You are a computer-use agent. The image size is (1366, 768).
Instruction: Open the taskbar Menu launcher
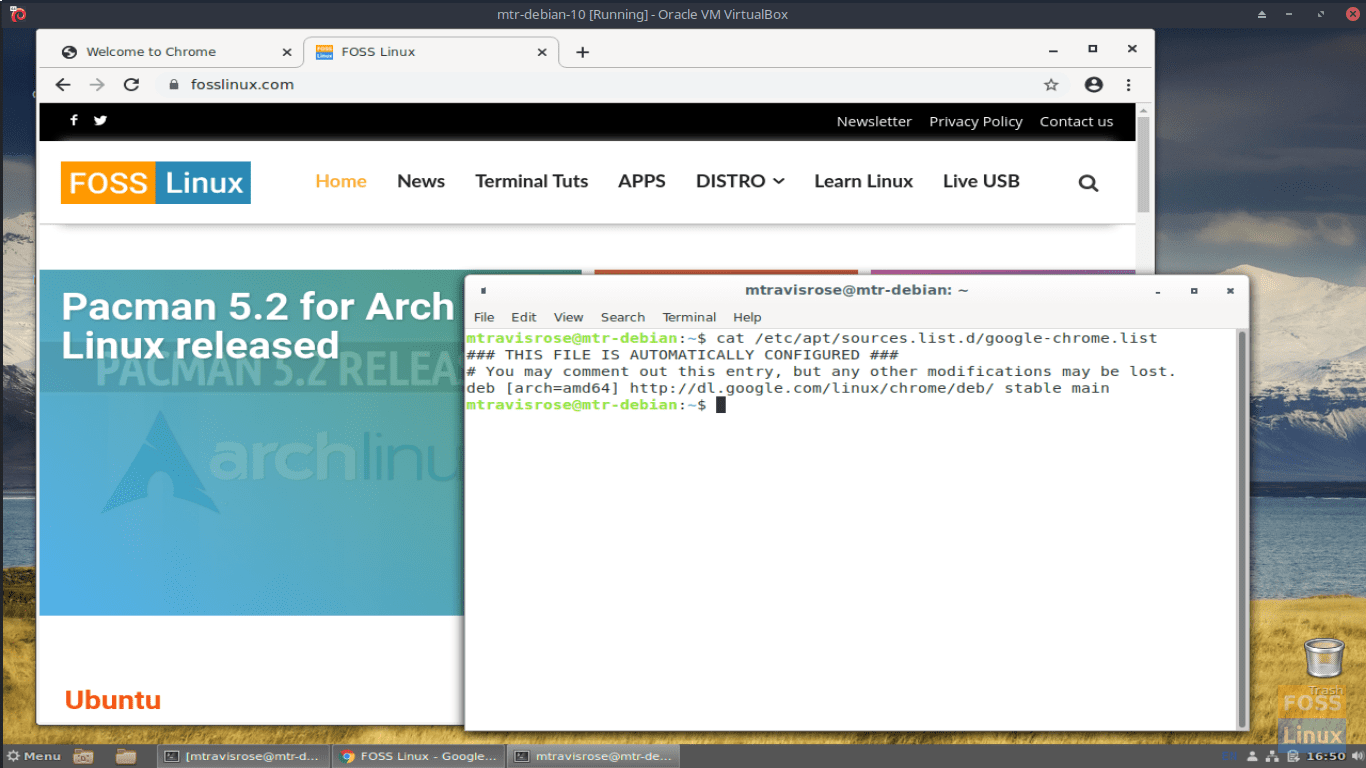[33, 756]
